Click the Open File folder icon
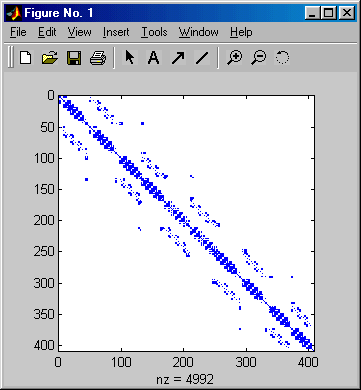361x390 pixels. (x=50, y=58)
